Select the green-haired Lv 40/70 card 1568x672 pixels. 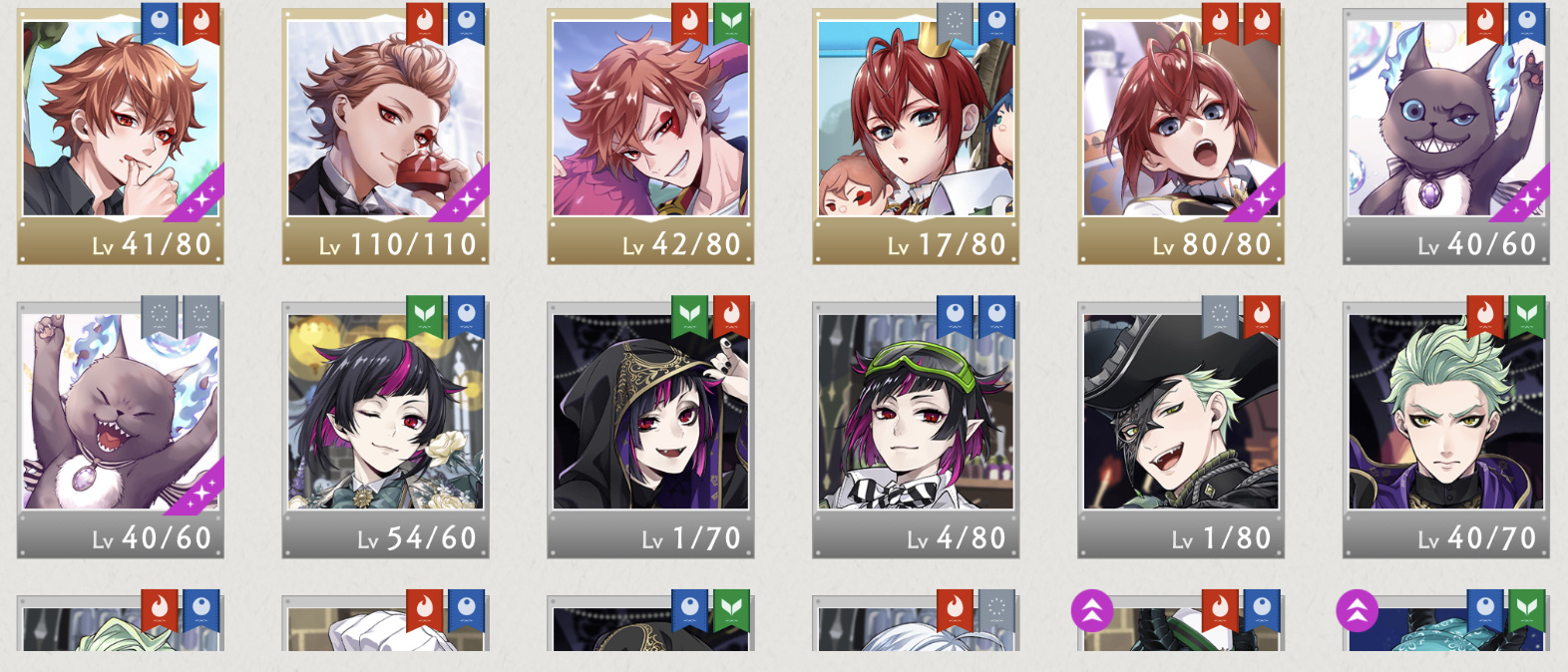pos(1446,431)
